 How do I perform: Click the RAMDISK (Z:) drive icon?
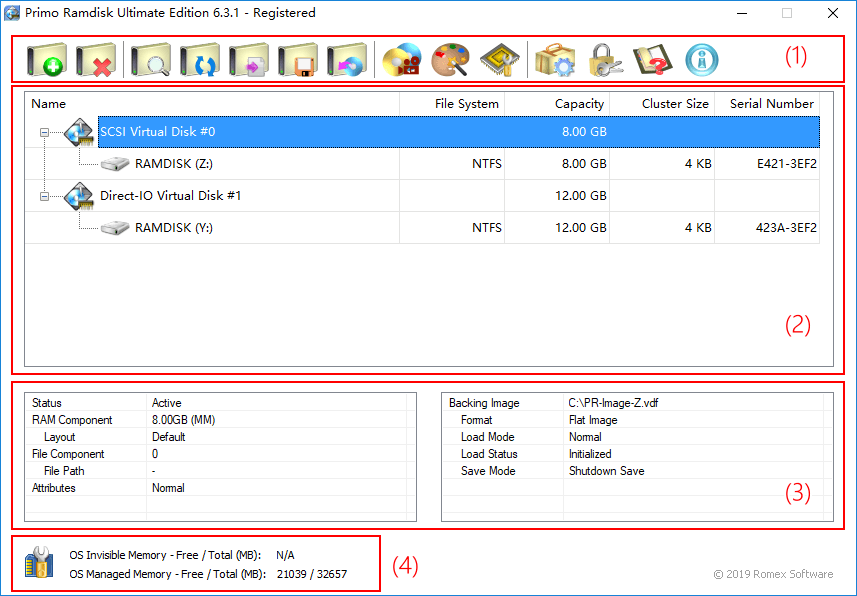pyautogui.click(x=115, y=163)
